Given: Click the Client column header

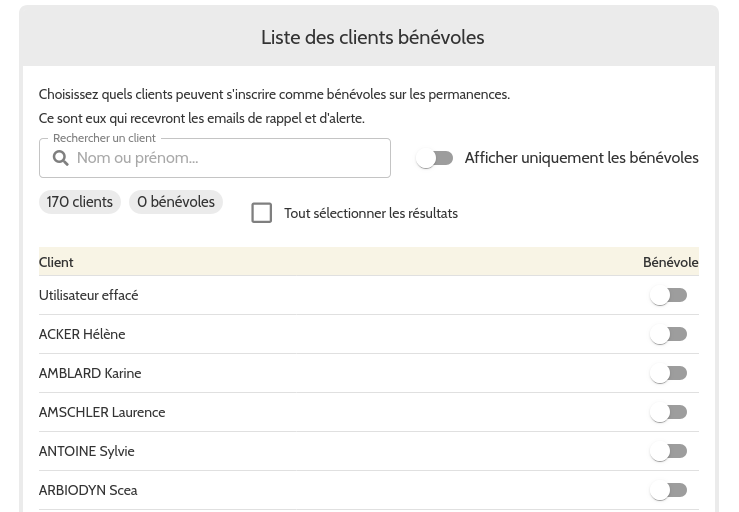Looking at the screenshot, I should point(56,262).
